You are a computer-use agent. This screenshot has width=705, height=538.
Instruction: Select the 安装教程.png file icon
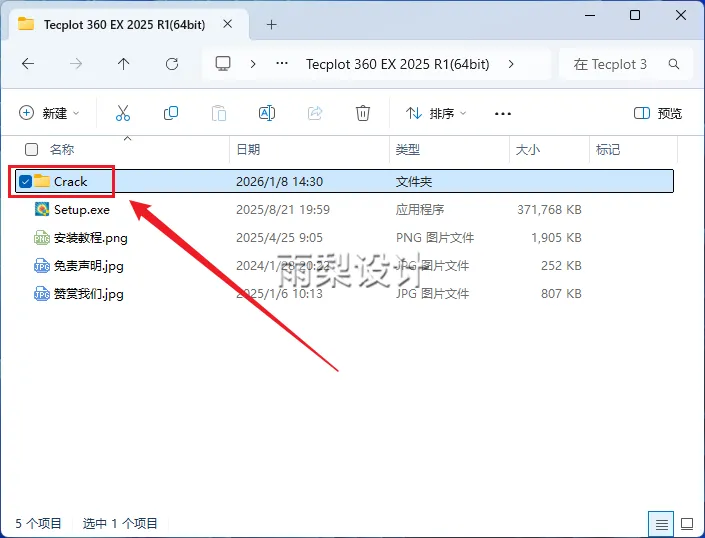pyautogui.click(x=42, y=237)
